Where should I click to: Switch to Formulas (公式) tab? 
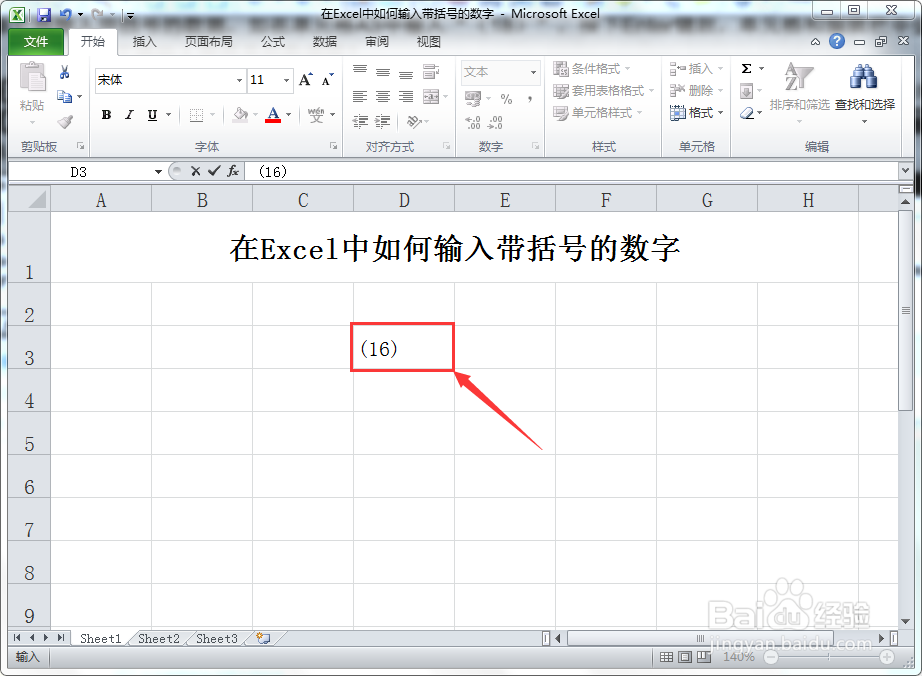pos(273,42)
